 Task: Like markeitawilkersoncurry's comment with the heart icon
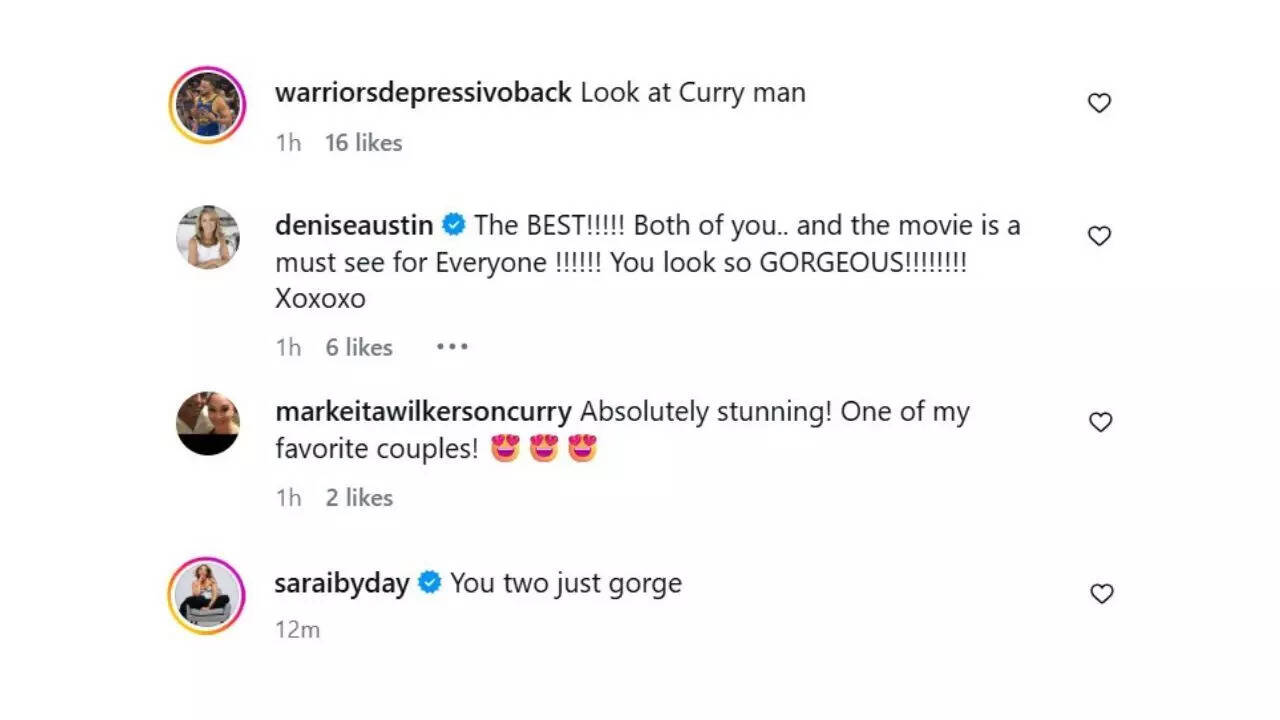[x=1099, y=422]
